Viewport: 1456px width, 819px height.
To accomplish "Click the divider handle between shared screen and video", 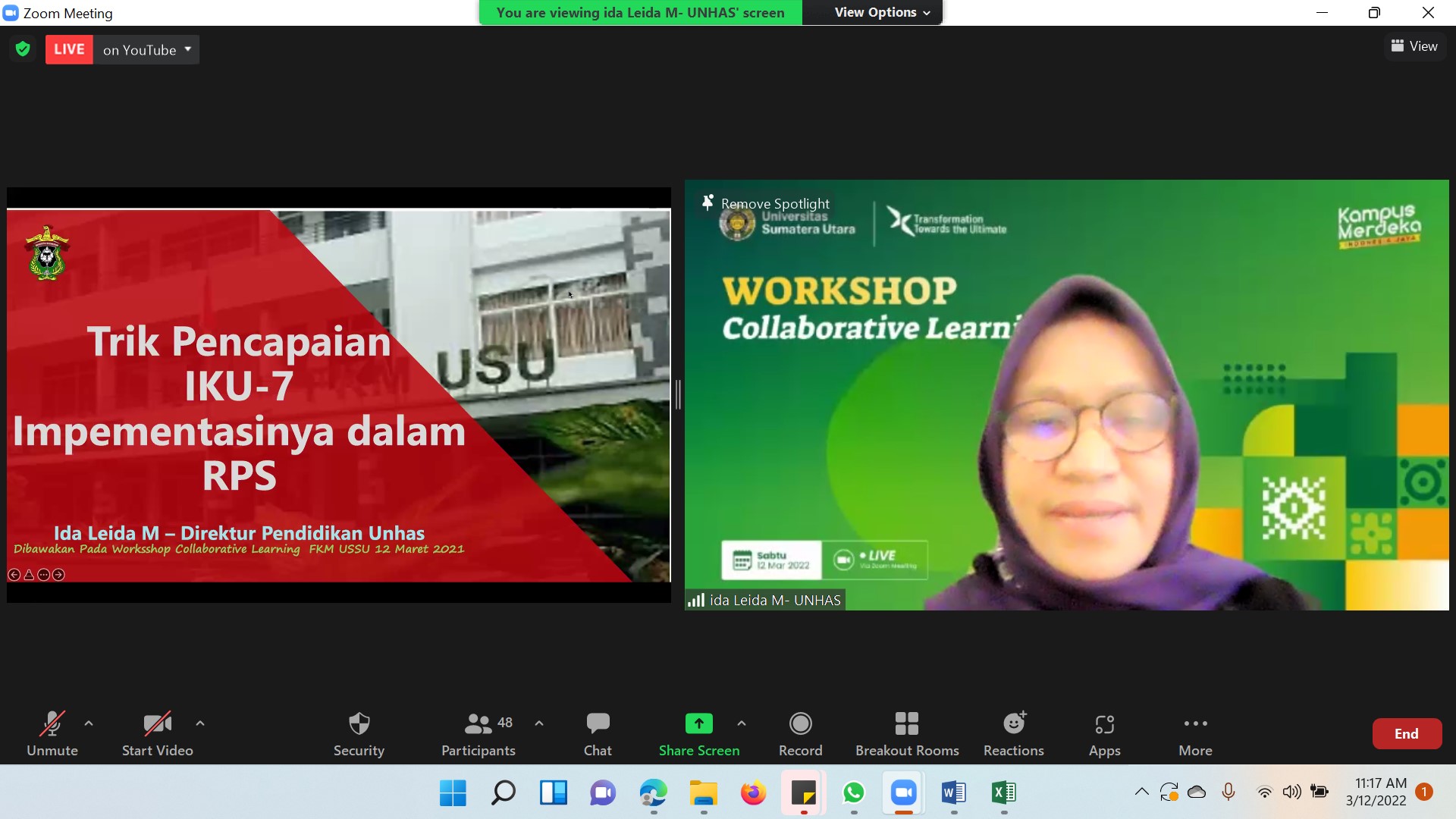I will coord(678,395).
